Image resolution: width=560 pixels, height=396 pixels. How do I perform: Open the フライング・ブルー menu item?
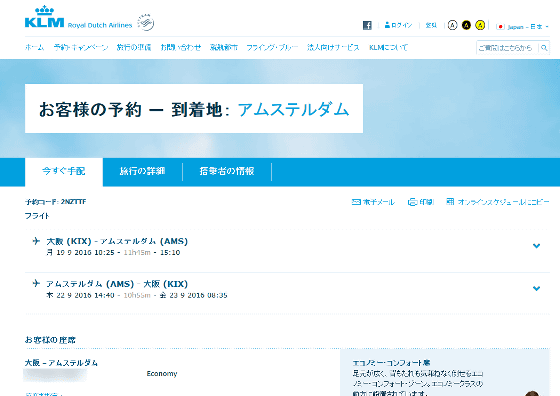[x=272, y=47]
